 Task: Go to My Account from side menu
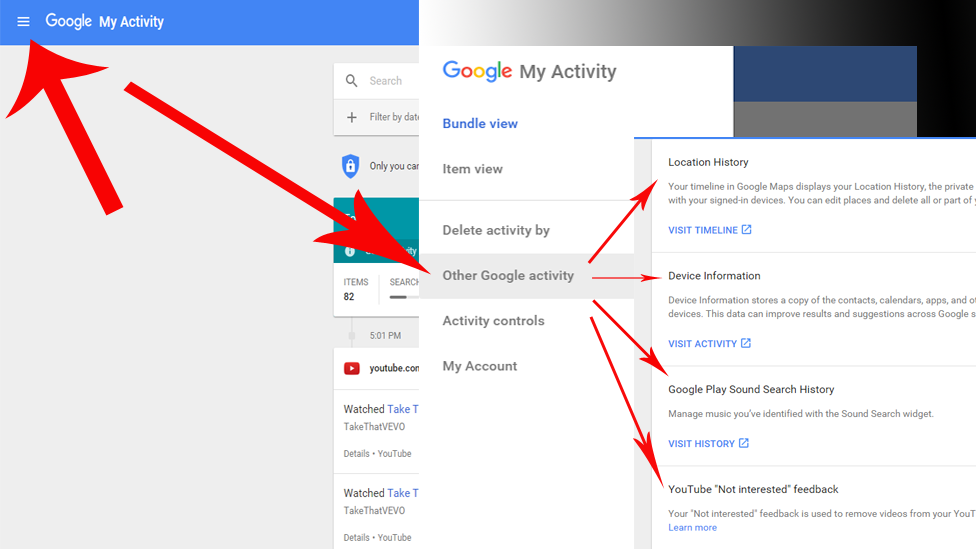tap(480, 366)
